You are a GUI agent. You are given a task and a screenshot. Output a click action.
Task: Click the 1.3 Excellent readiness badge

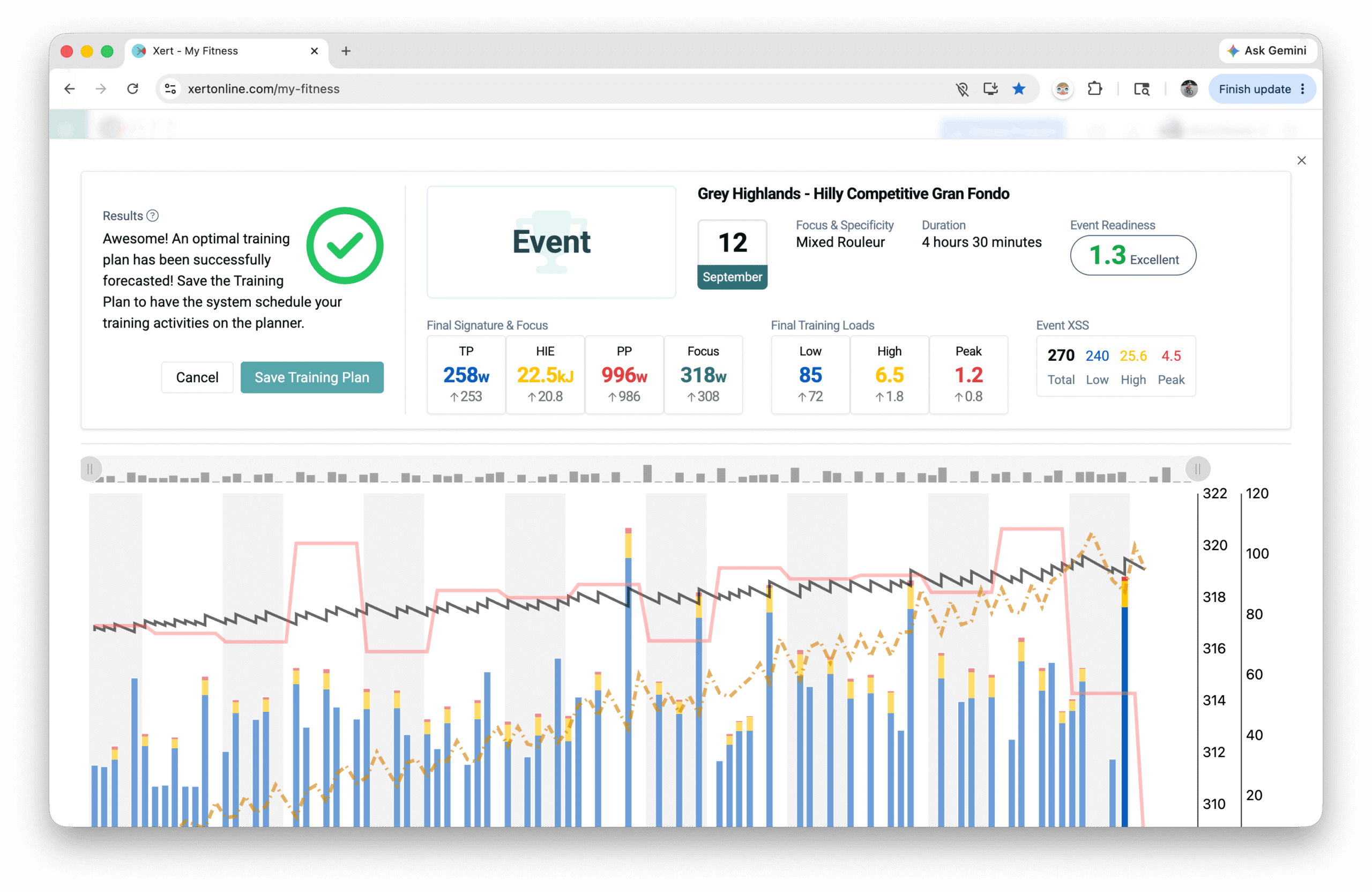coord(1133,255)
